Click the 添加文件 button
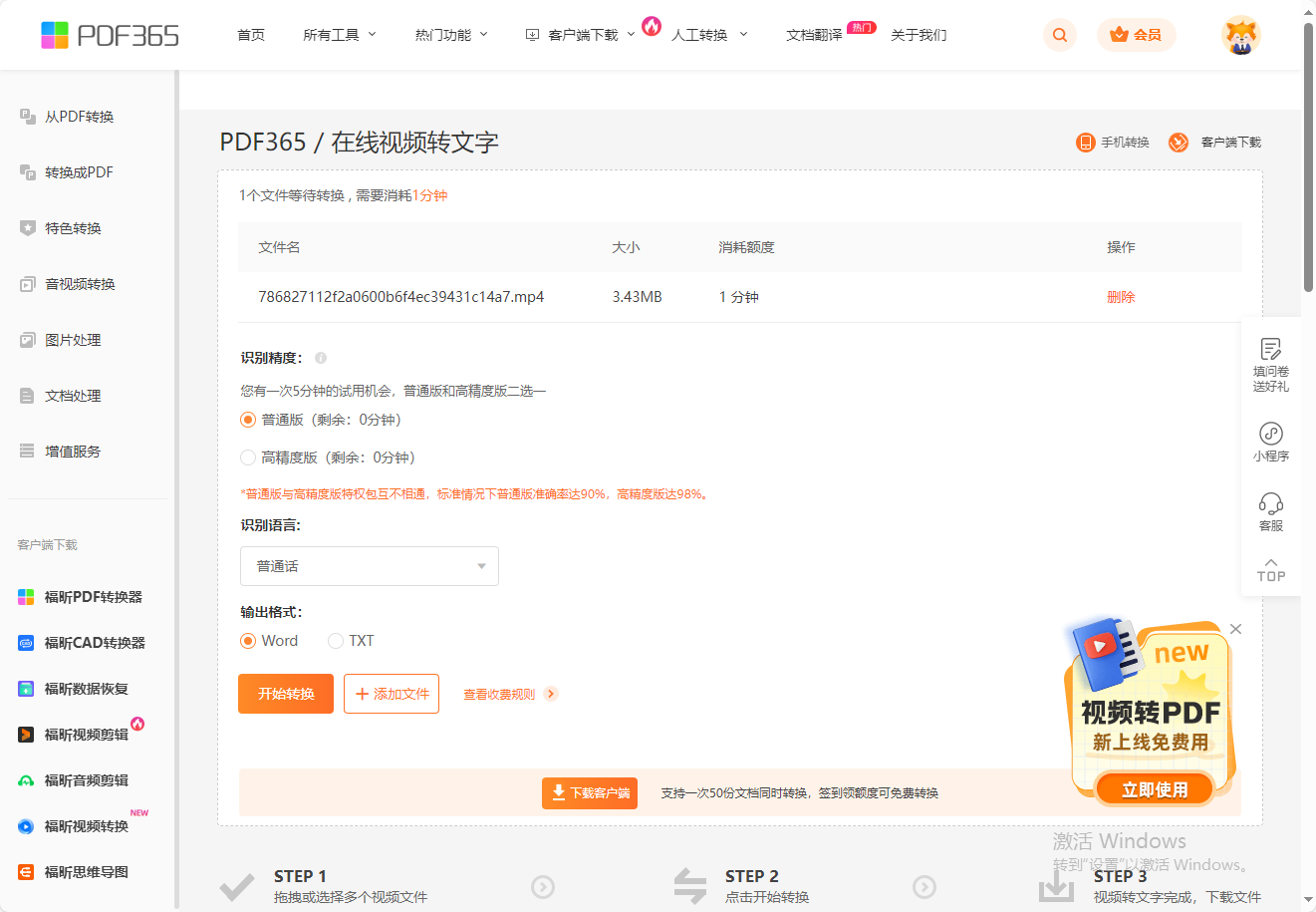1316x912 pixels. [392, 694]
